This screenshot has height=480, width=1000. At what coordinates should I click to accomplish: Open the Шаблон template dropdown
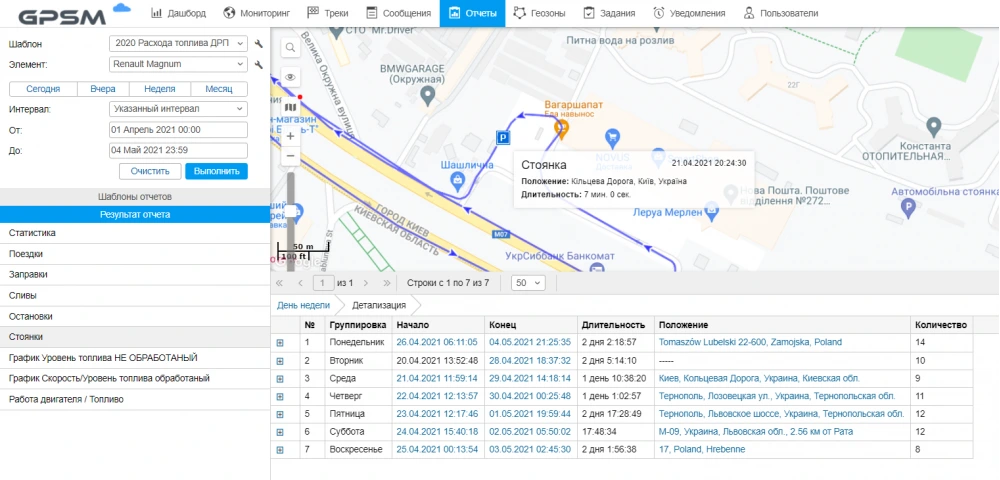[x=178, y=45]
